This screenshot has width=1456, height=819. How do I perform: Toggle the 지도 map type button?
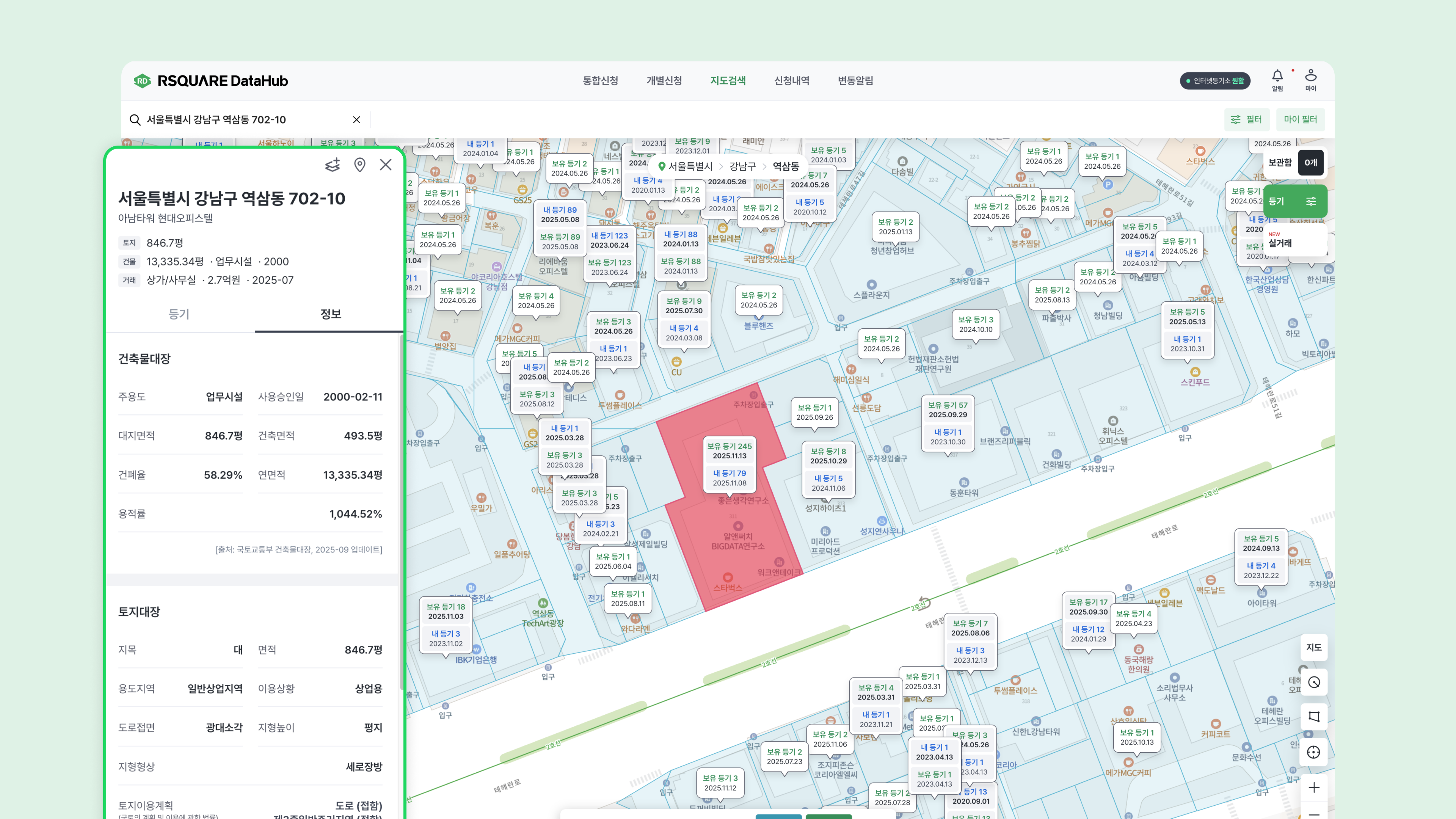point(1313,647)
